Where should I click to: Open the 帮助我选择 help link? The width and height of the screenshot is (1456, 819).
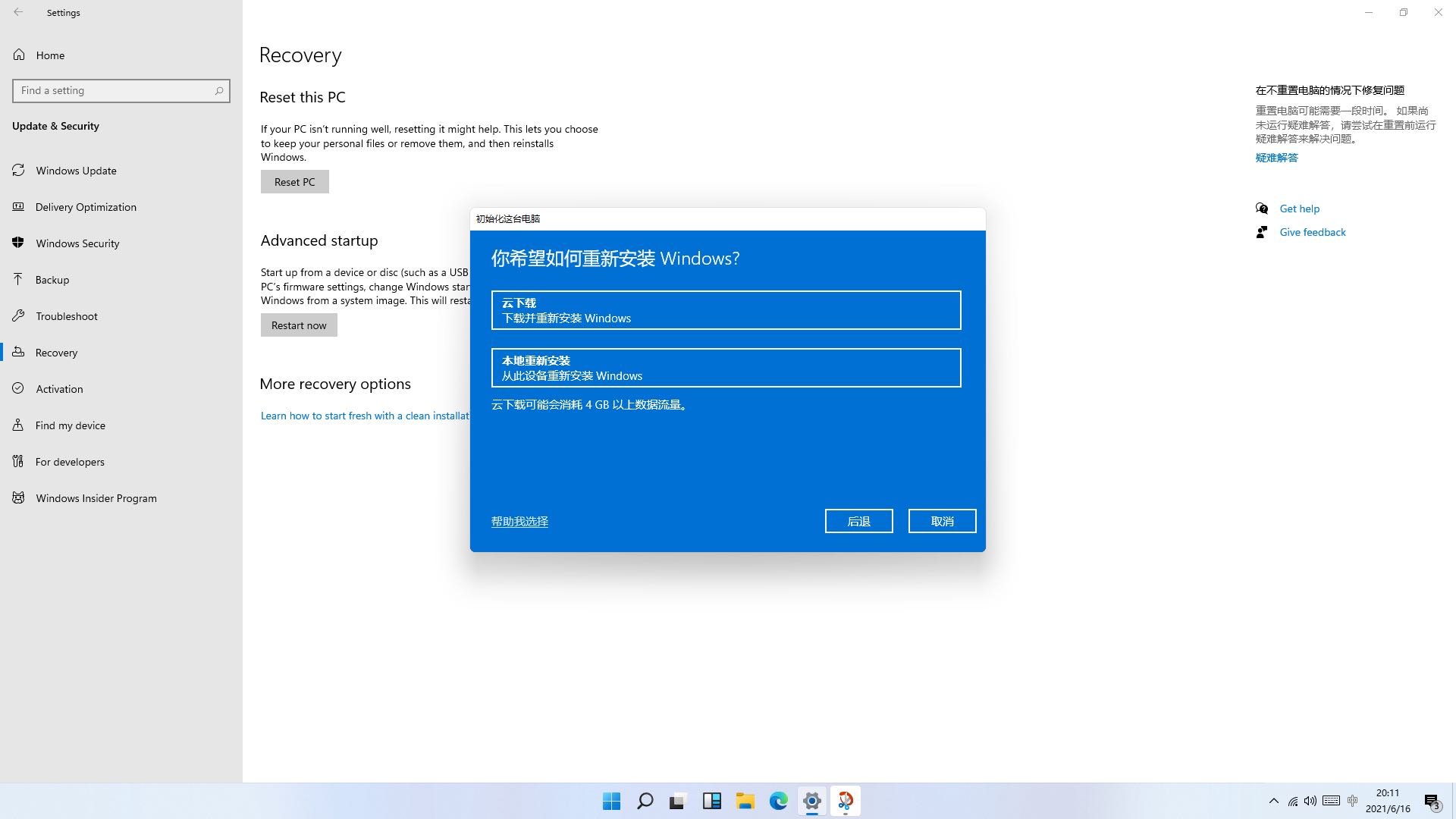click(x=519, y=521)
